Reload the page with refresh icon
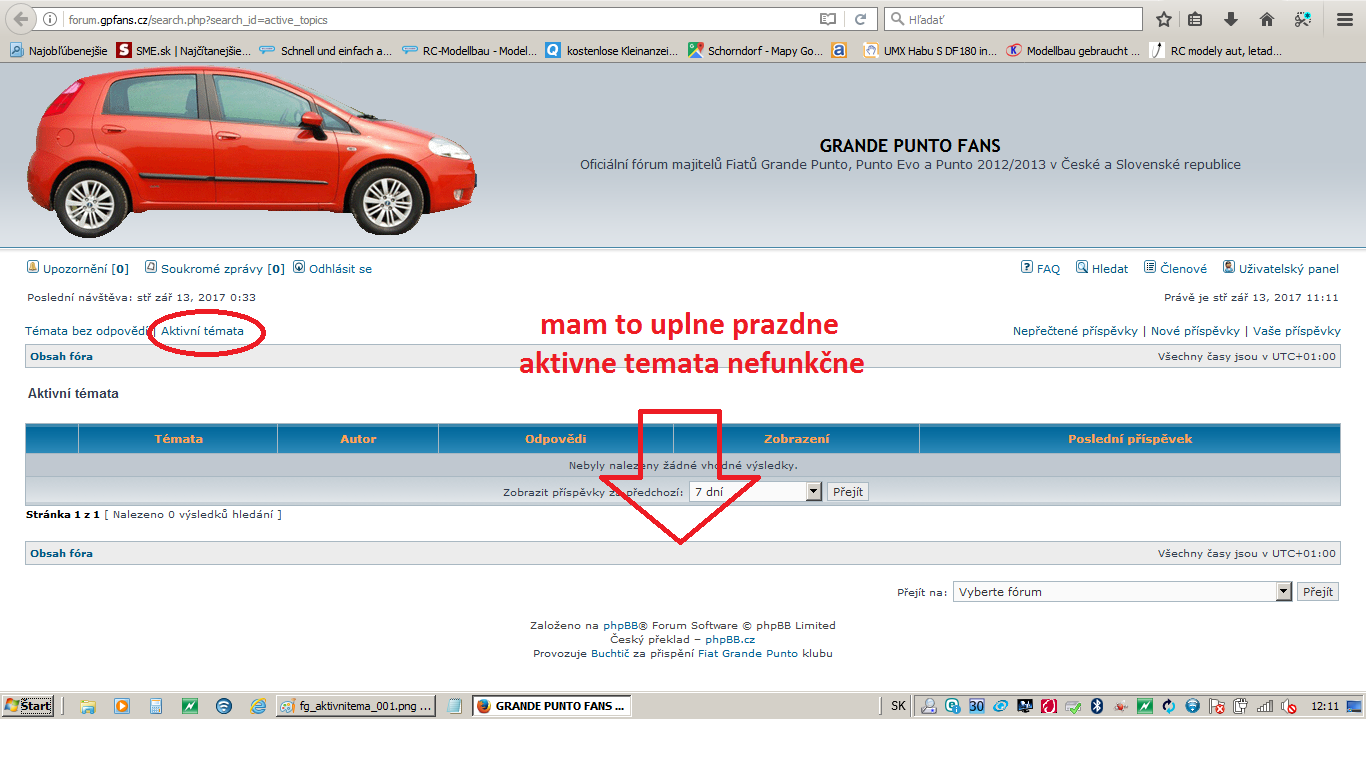The image size is (1366, 768). point(860,19)
